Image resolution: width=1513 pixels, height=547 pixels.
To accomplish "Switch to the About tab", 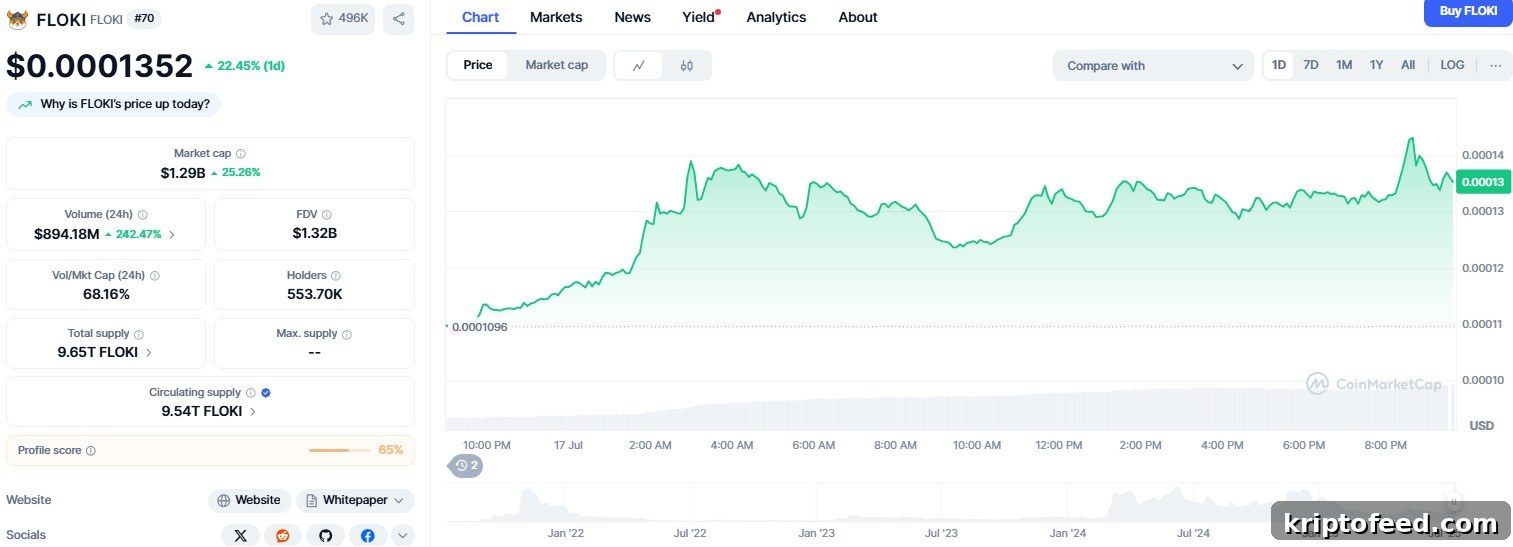I will tap(858, 17).
